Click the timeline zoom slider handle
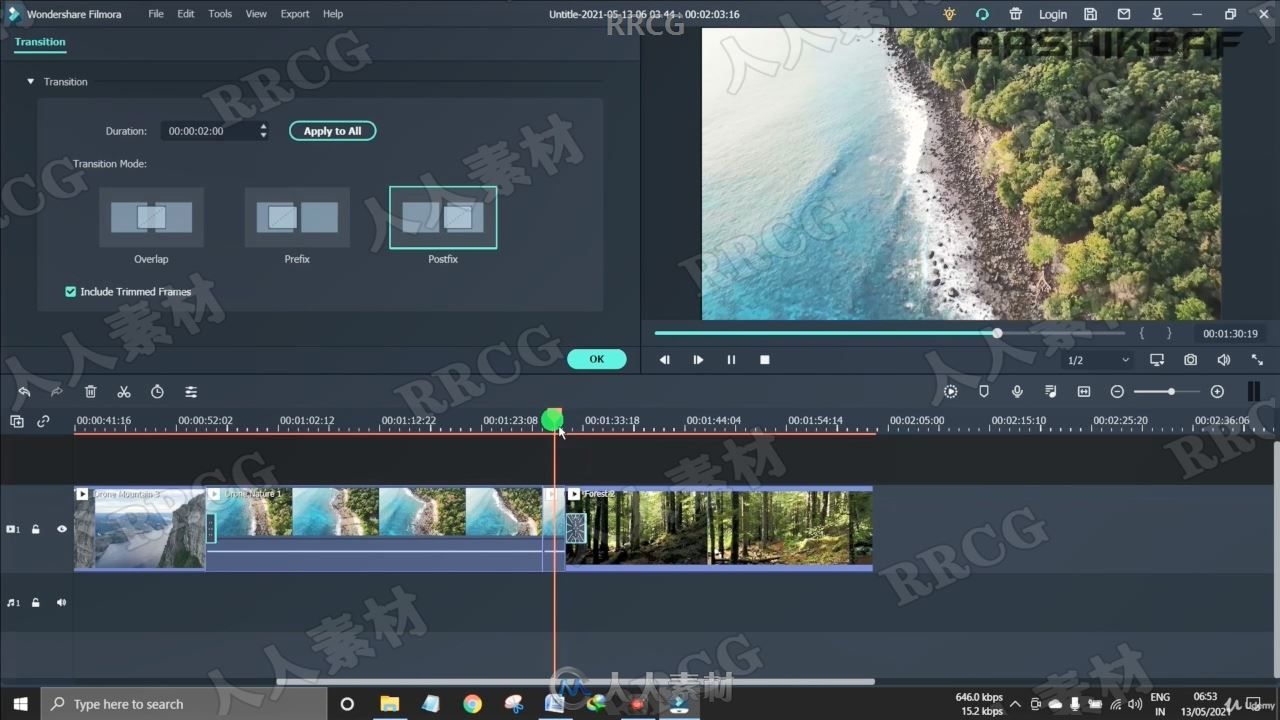 point(1171,392)
